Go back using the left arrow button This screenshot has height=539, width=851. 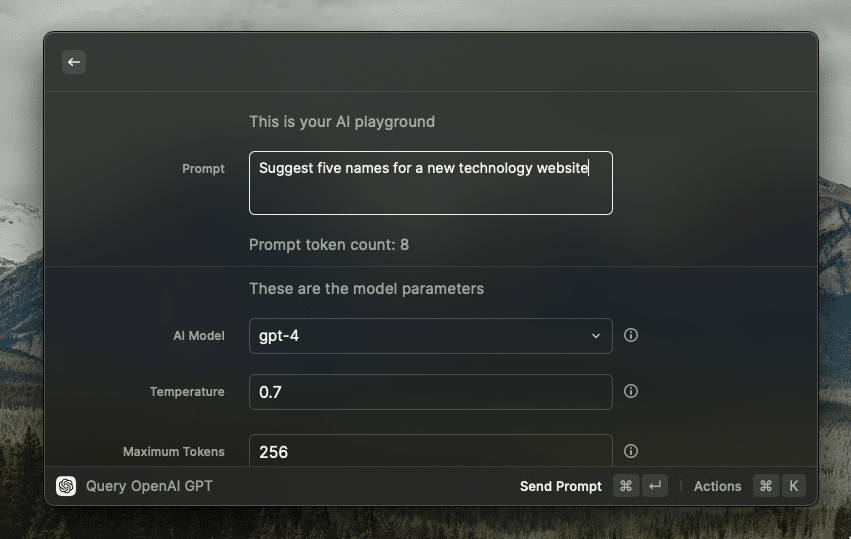pos(74,62)
